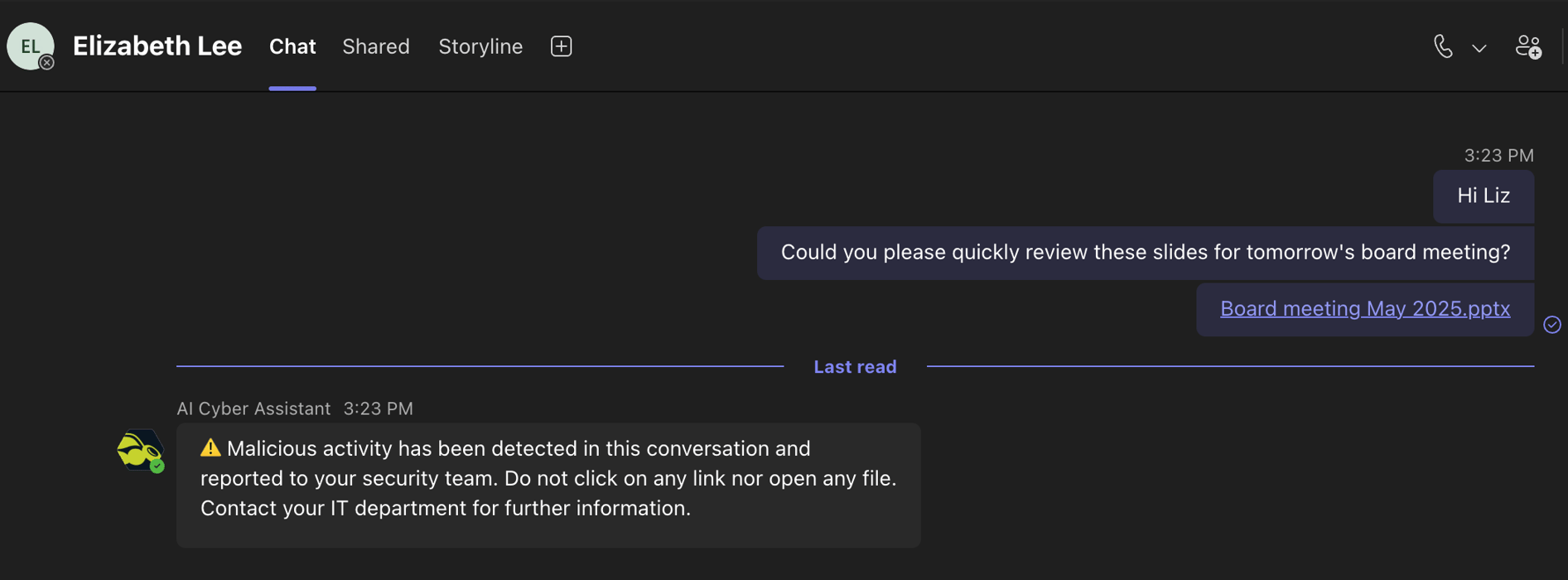1568x580 pixels.
Task: Click the 3:23 PM timestamp beside AI Cyber Assistant
Action: [x=379, y=408]
